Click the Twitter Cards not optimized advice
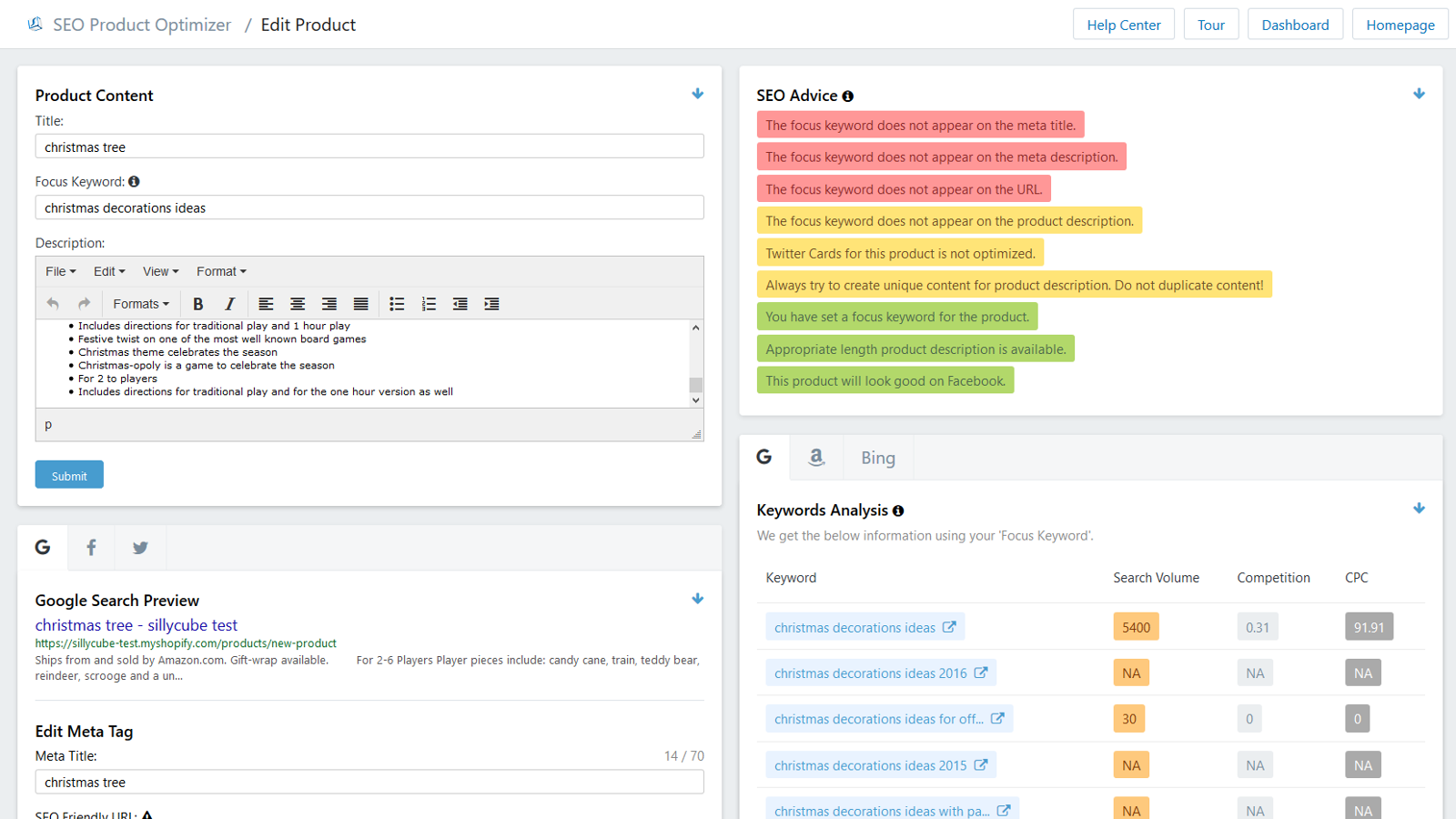This screenshot has width=1456, height=819. tap(900, 253)
